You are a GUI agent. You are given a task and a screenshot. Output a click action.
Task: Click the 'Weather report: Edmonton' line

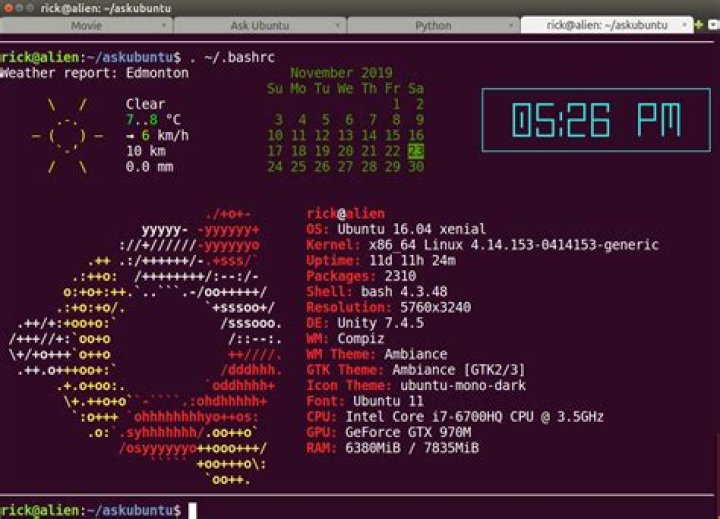[95, 73]
